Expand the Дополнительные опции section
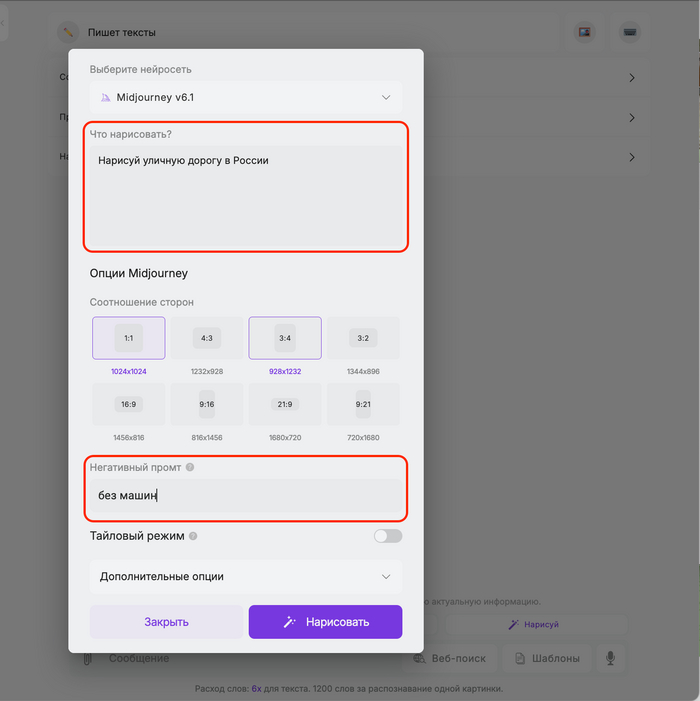The image size is (700, 701). tap(246, 577)
